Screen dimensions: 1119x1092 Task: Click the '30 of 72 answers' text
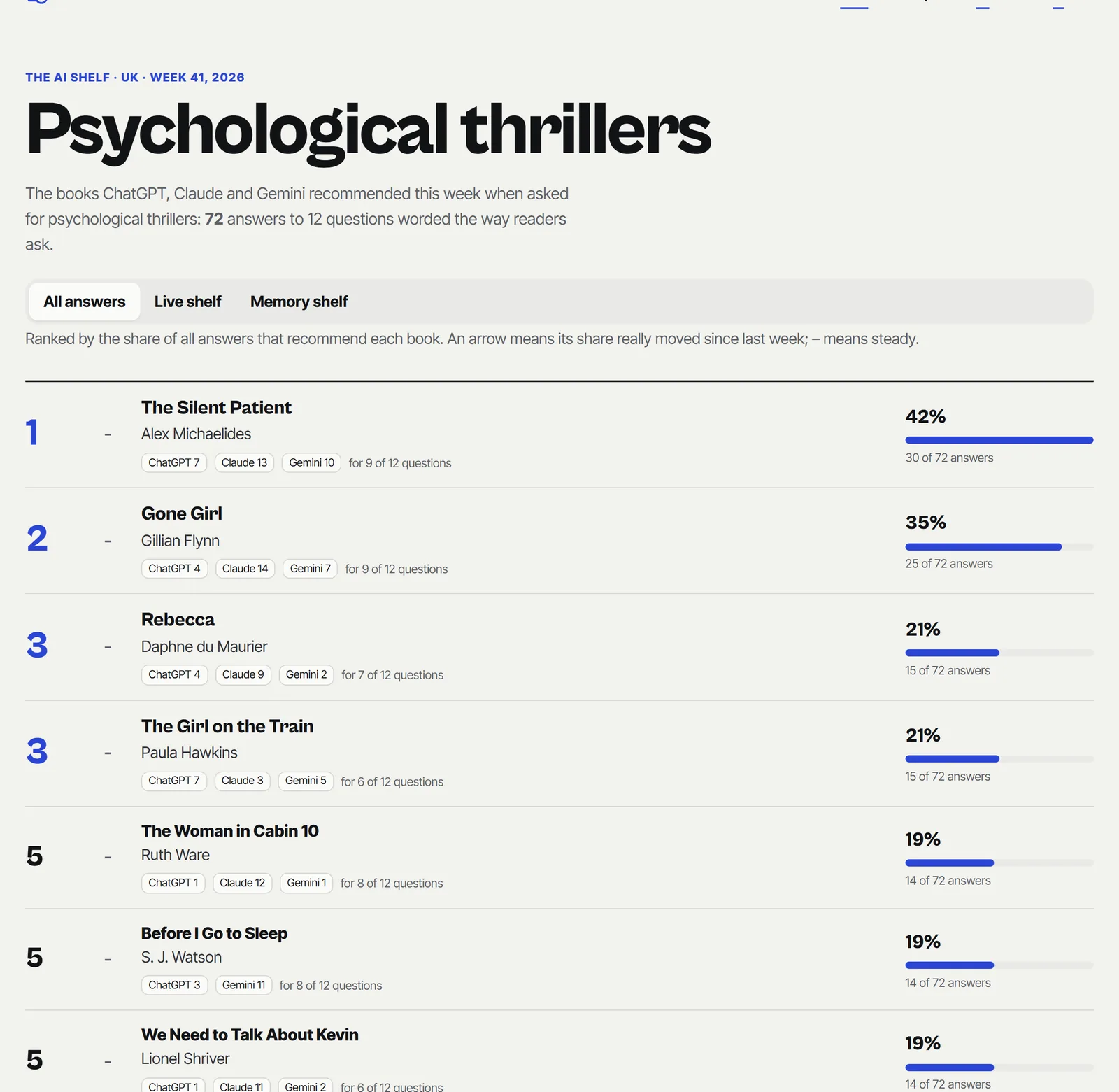[949, 458]
